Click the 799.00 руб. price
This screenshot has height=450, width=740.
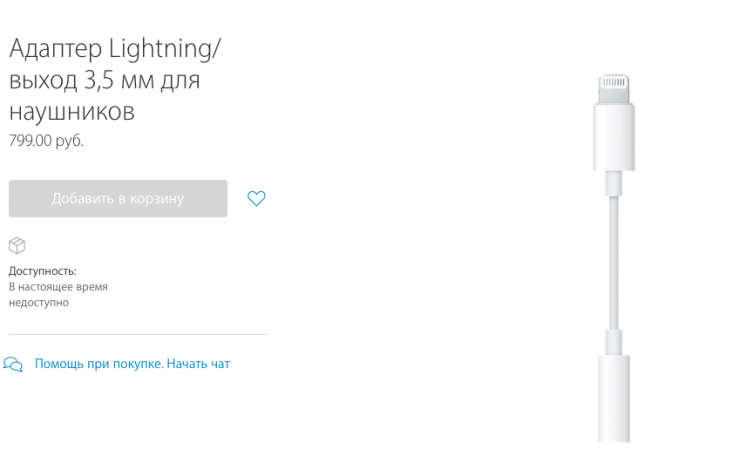click(x=46, y=141)
